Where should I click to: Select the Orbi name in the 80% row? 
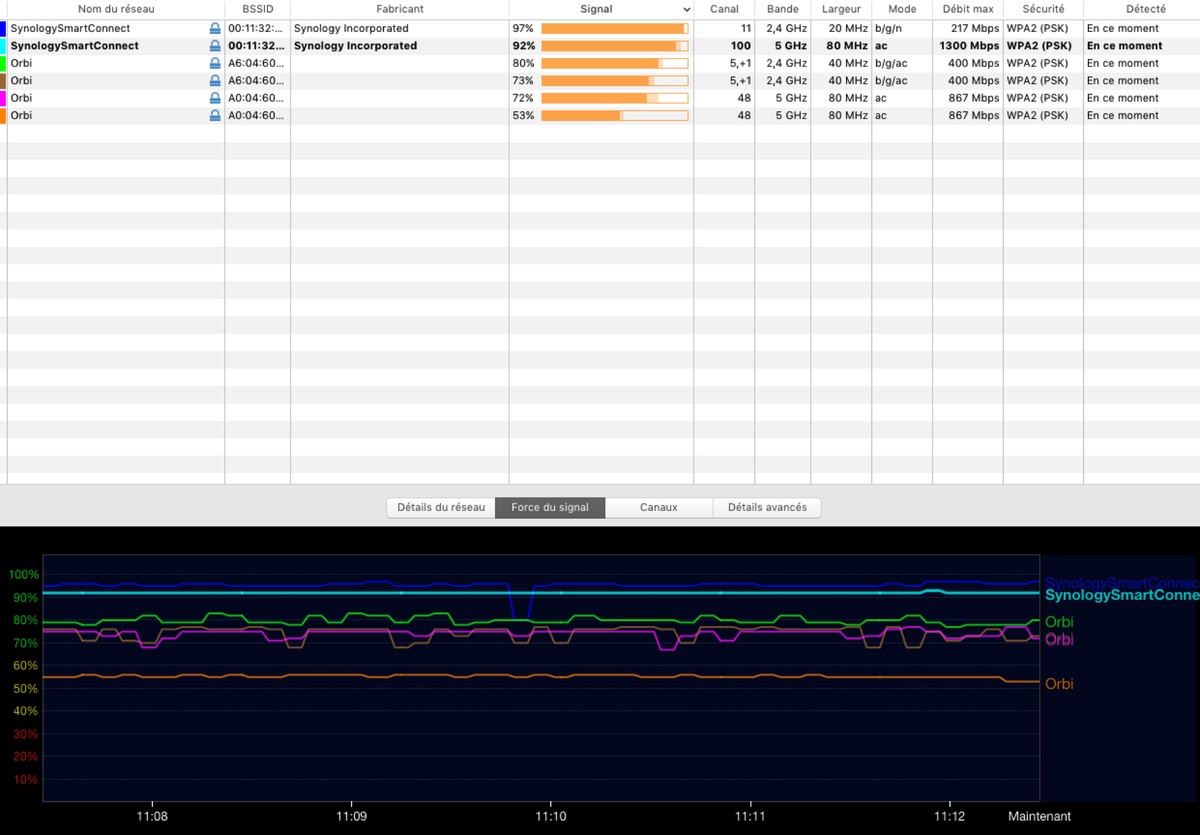[21, 63]
